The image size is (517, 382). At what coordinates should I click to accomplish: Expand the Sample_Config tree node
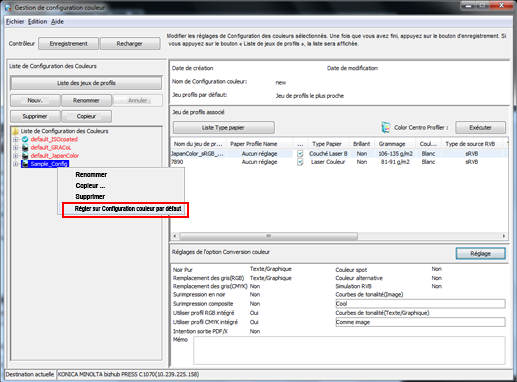(15, 164)
